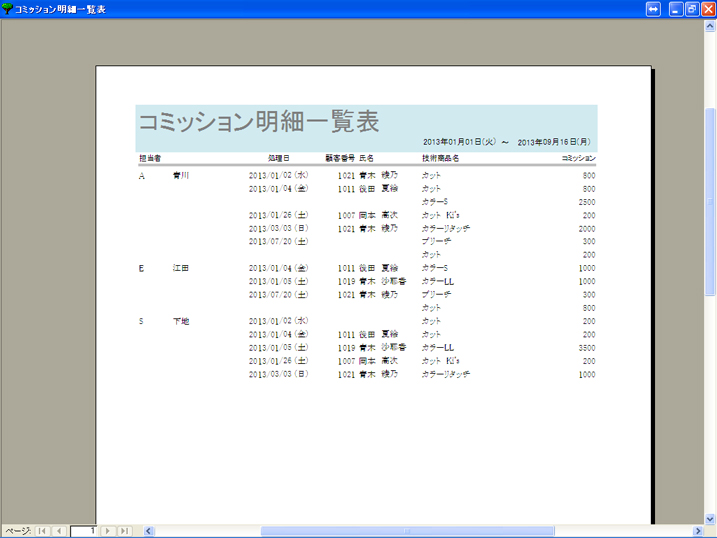Click the horizontal scrollbar left arrow

click(x=149, y=531)
